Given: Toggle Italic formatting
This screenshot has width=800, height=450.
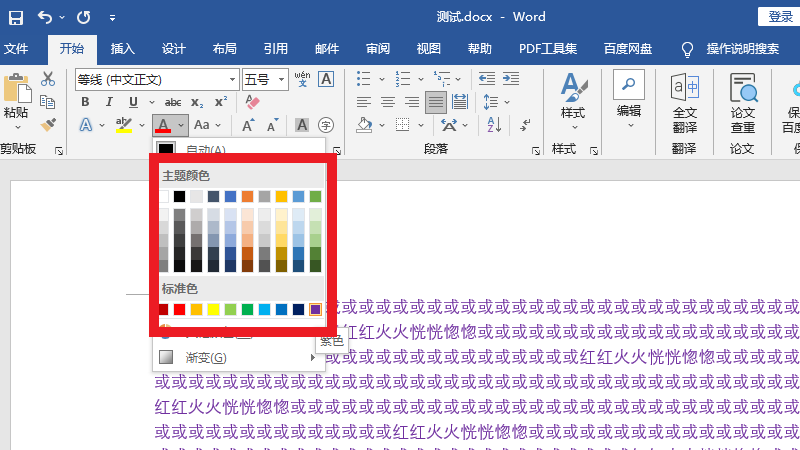Looking at the screenshot, I should click(x=109, y=102).
